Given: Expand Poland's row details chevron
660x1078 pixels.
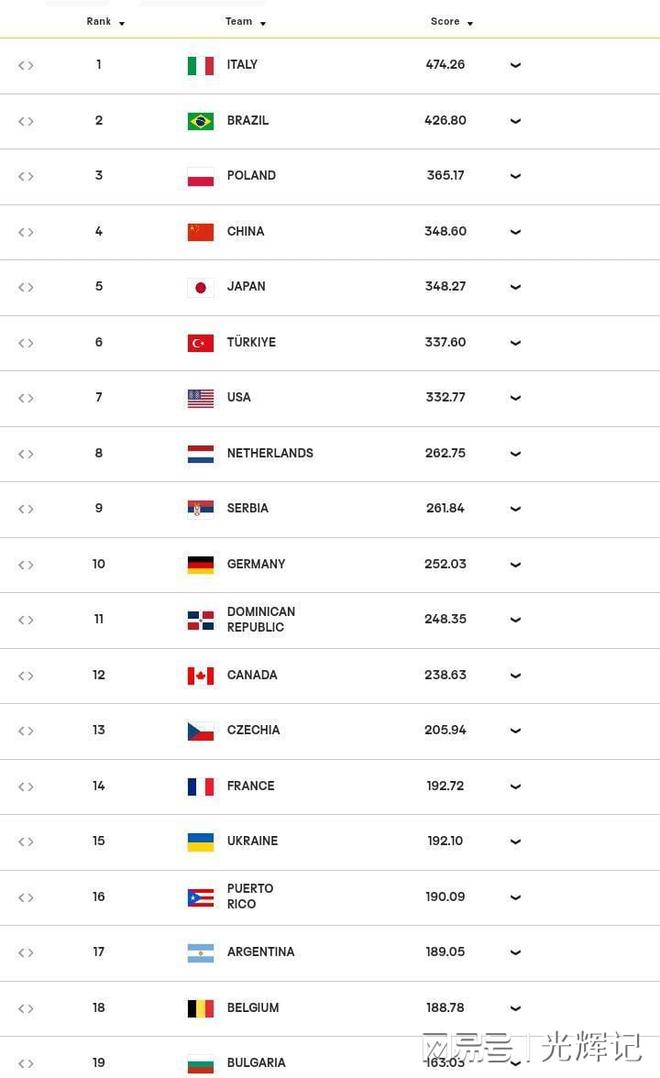Looking at the screenshot, I should click(516, 177).
